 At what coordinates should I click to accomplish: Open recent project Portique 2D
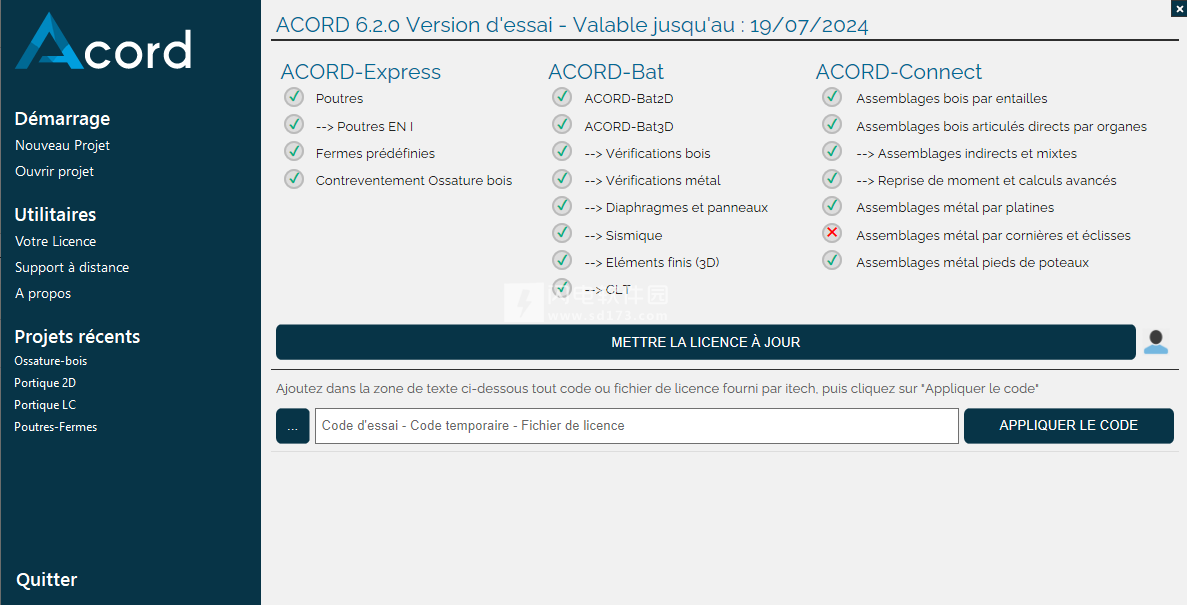45,383
